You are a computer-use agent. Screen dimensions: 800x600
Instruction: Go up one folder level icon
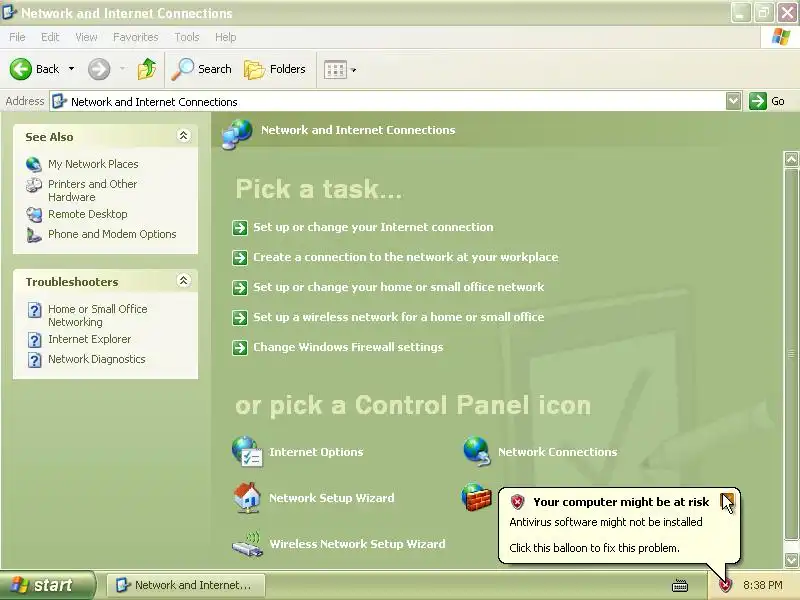pyautogui.click(x=147, y=69)
